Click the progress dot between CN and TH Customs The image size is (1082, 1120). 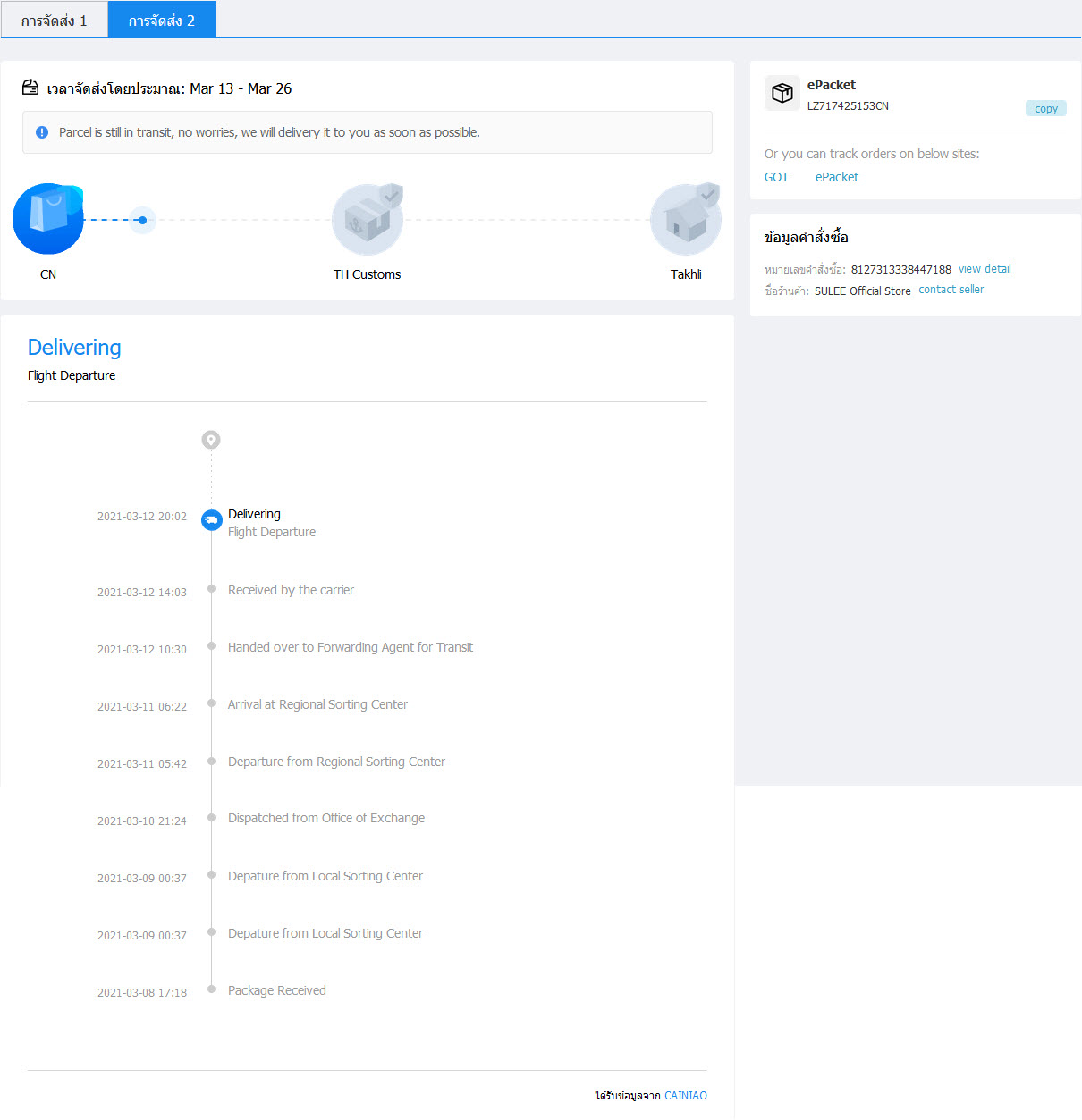click(142, 220)
